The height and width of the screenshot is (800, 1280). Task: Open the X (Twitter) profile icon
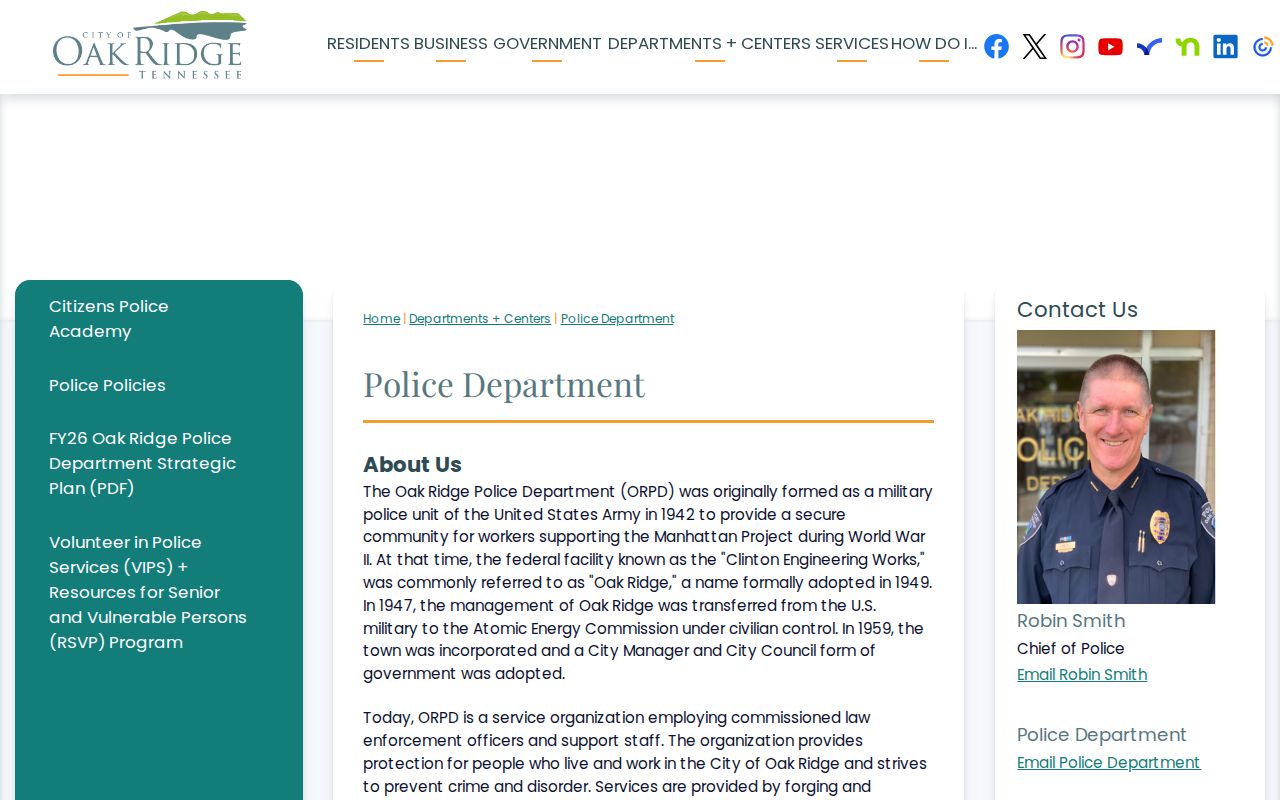[x=1034, y=46]
